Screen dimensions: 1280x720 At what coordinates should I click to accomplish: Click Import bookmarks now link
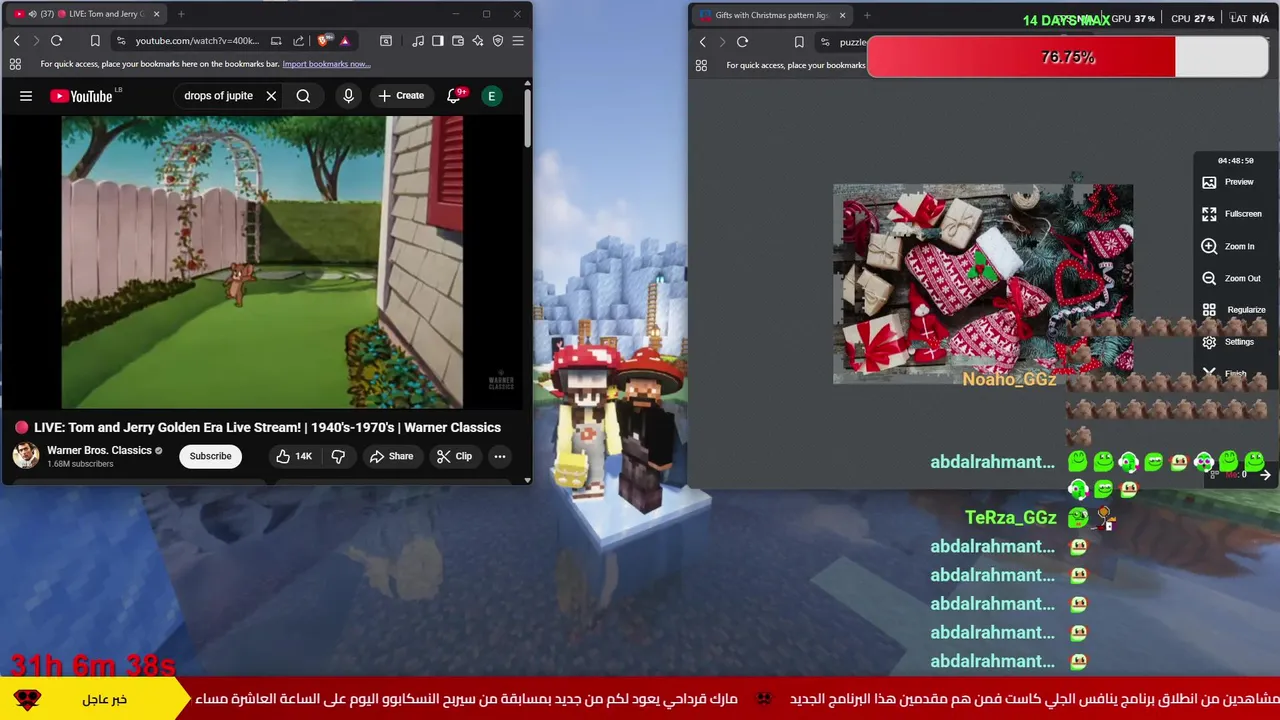326,64
